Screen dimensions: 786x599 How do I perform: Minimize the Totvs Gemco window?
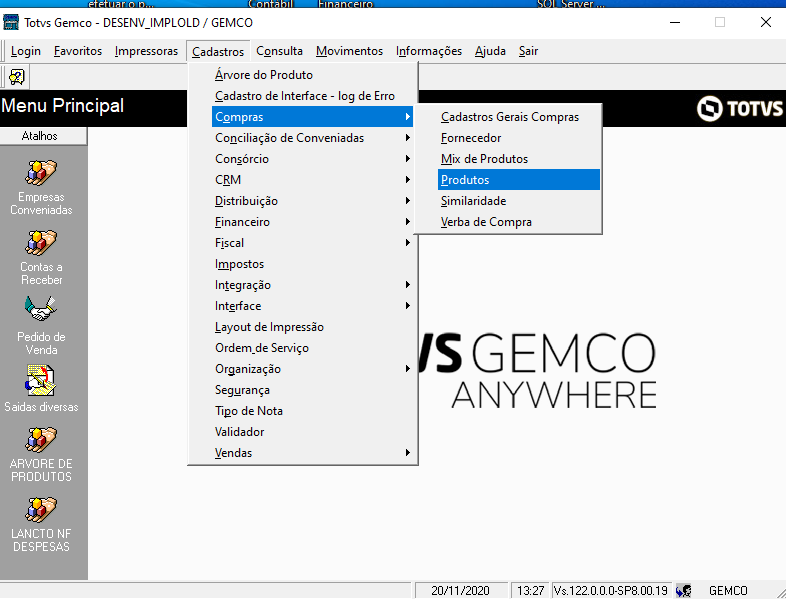675,23
